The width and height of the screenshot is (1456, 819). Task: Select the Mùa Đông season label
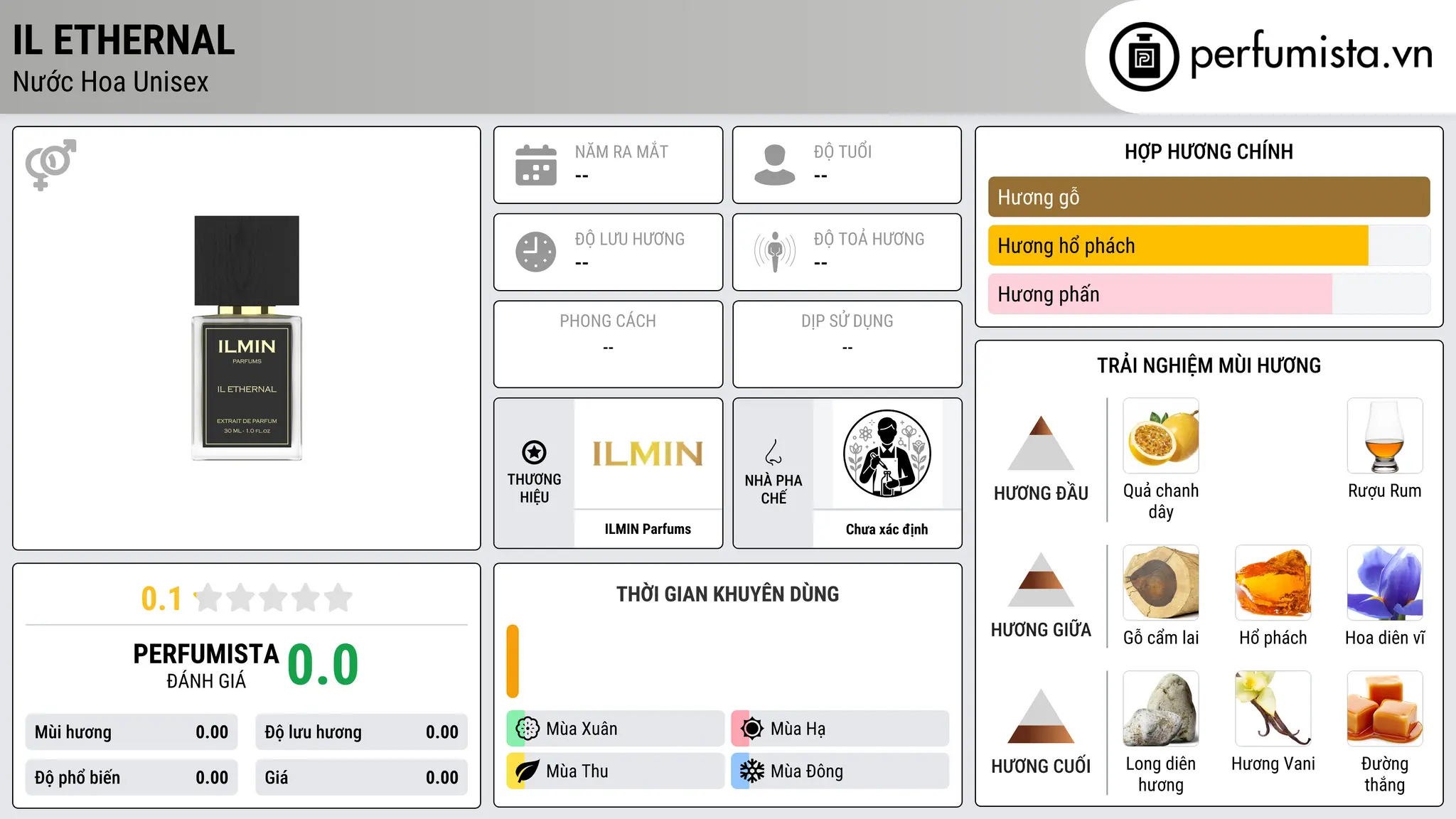806,771
